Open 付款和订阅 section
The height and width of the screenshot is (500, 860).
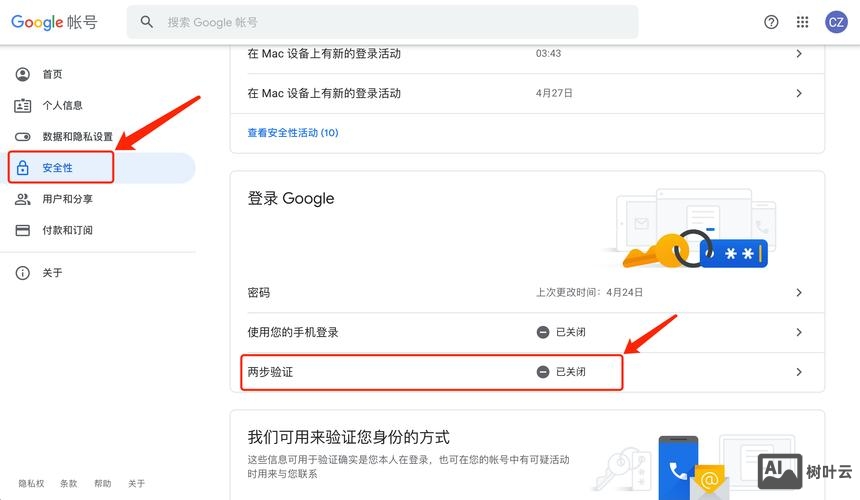pyautogui.click(x=67, y=230)
